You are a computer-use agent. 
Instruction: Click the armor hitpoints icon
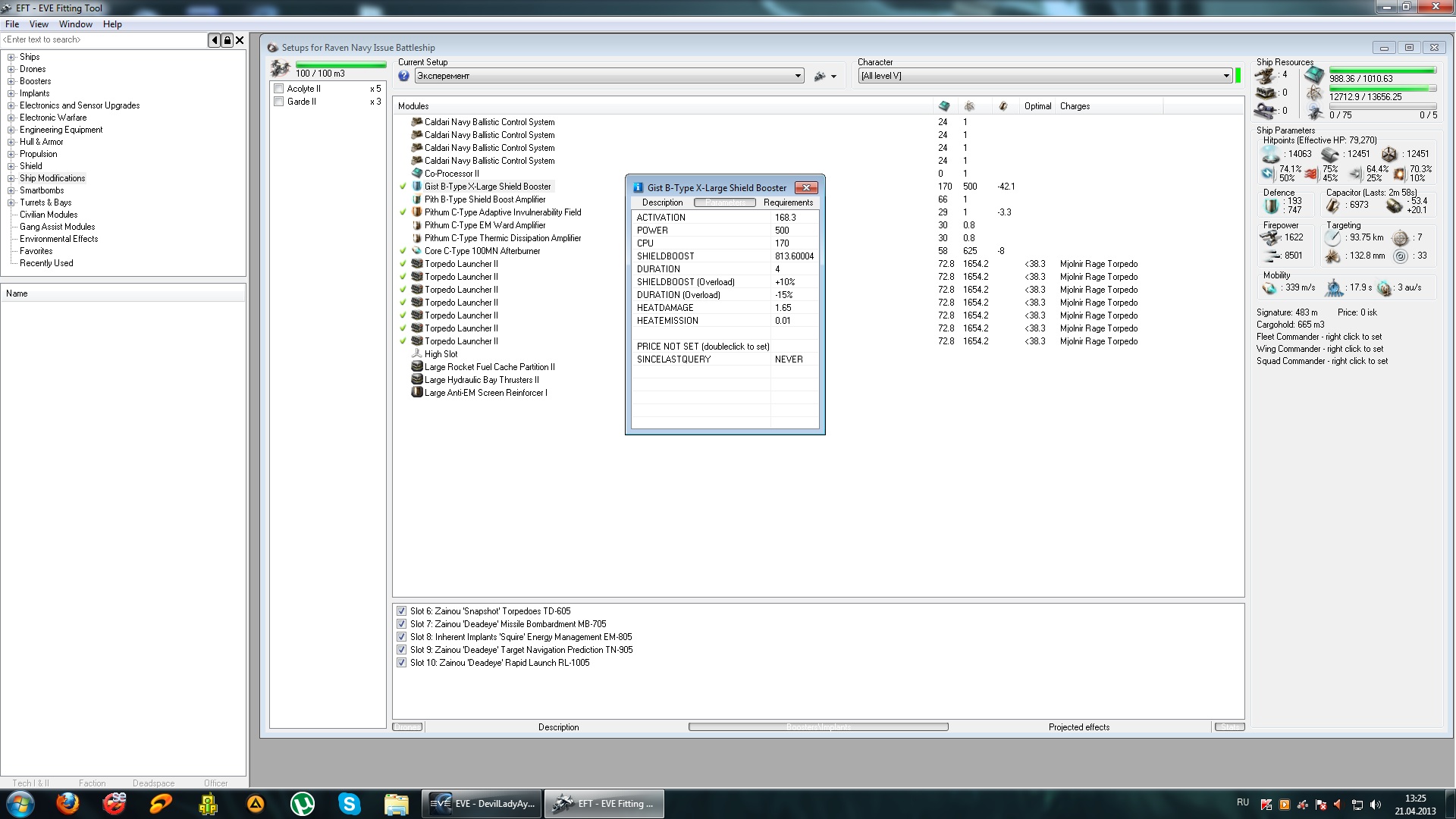pyautogui.click(x=1330, y=155)
